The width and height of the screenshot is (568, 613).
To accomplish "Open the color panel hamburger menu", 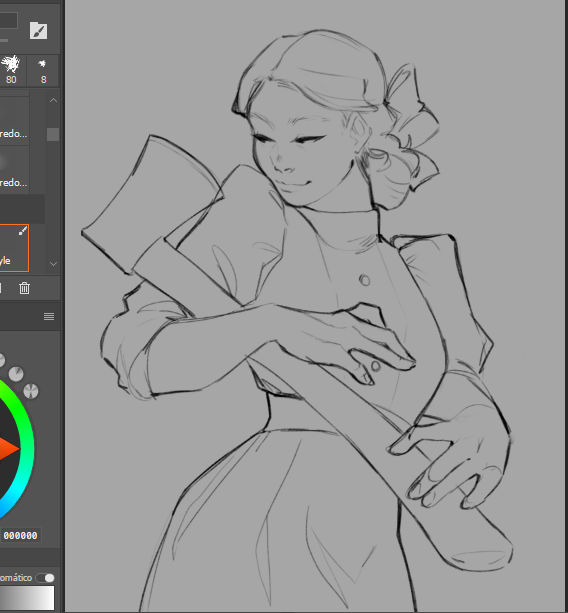I will click(49, 317).
